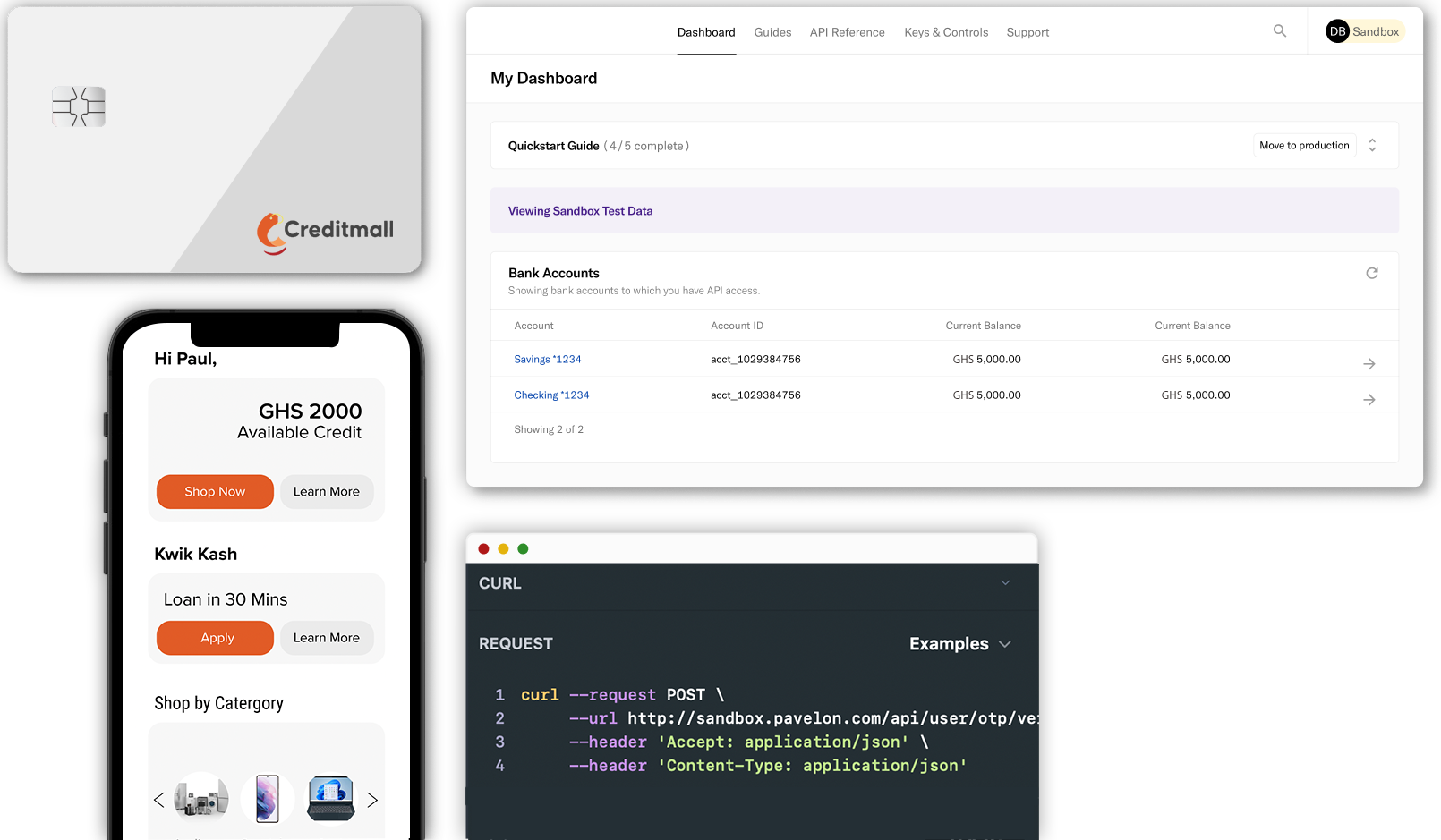
Task: Click the Account ID column header
Action: click(x=737, y=326)
